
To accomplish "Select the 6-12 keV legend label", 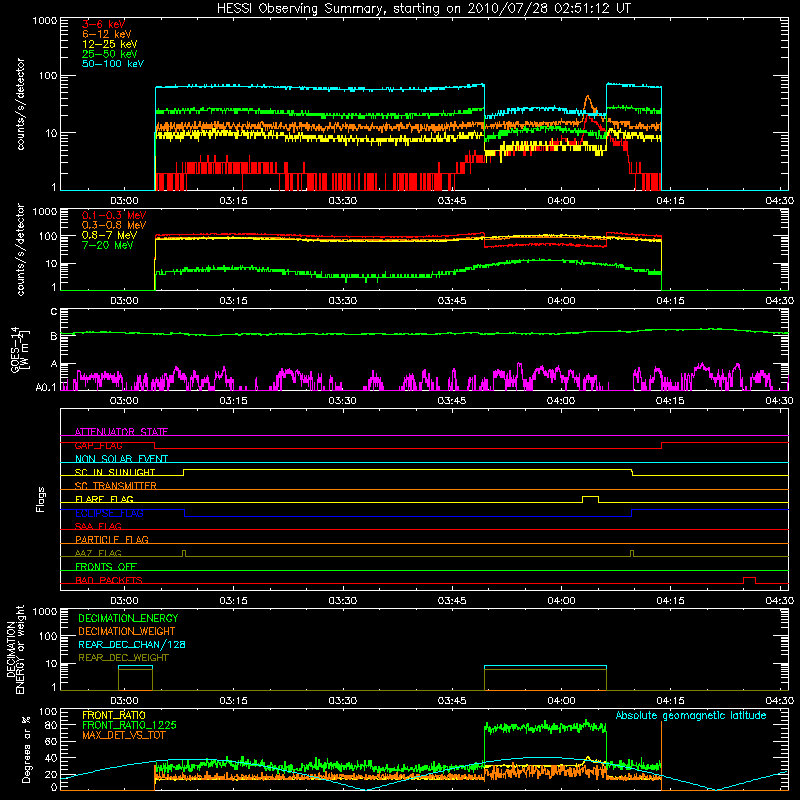I will coord(107,34).
